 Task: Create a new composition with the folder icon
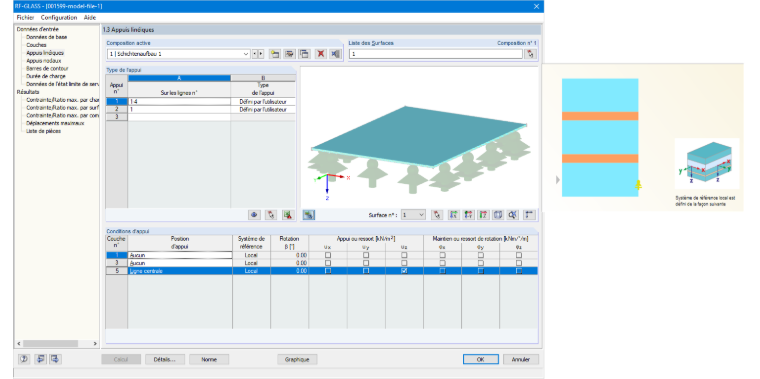click(x=275, y=54)
